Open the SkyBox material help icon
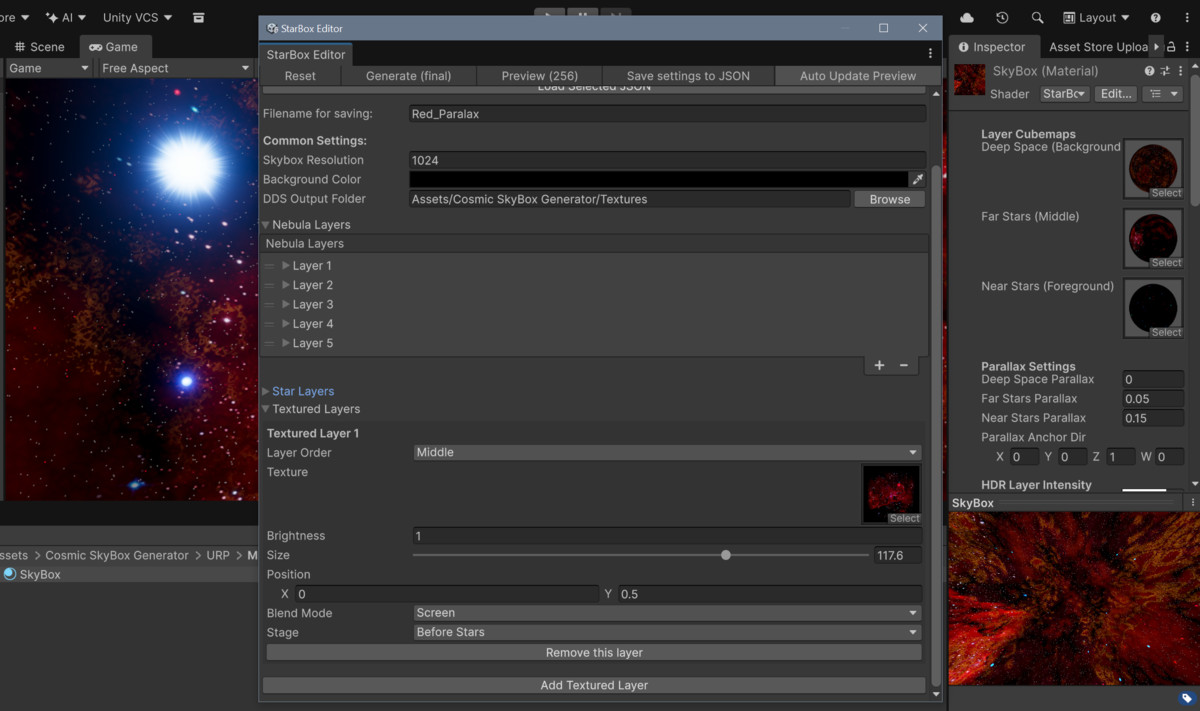 pyautogui.click(x=1150, y=71)
